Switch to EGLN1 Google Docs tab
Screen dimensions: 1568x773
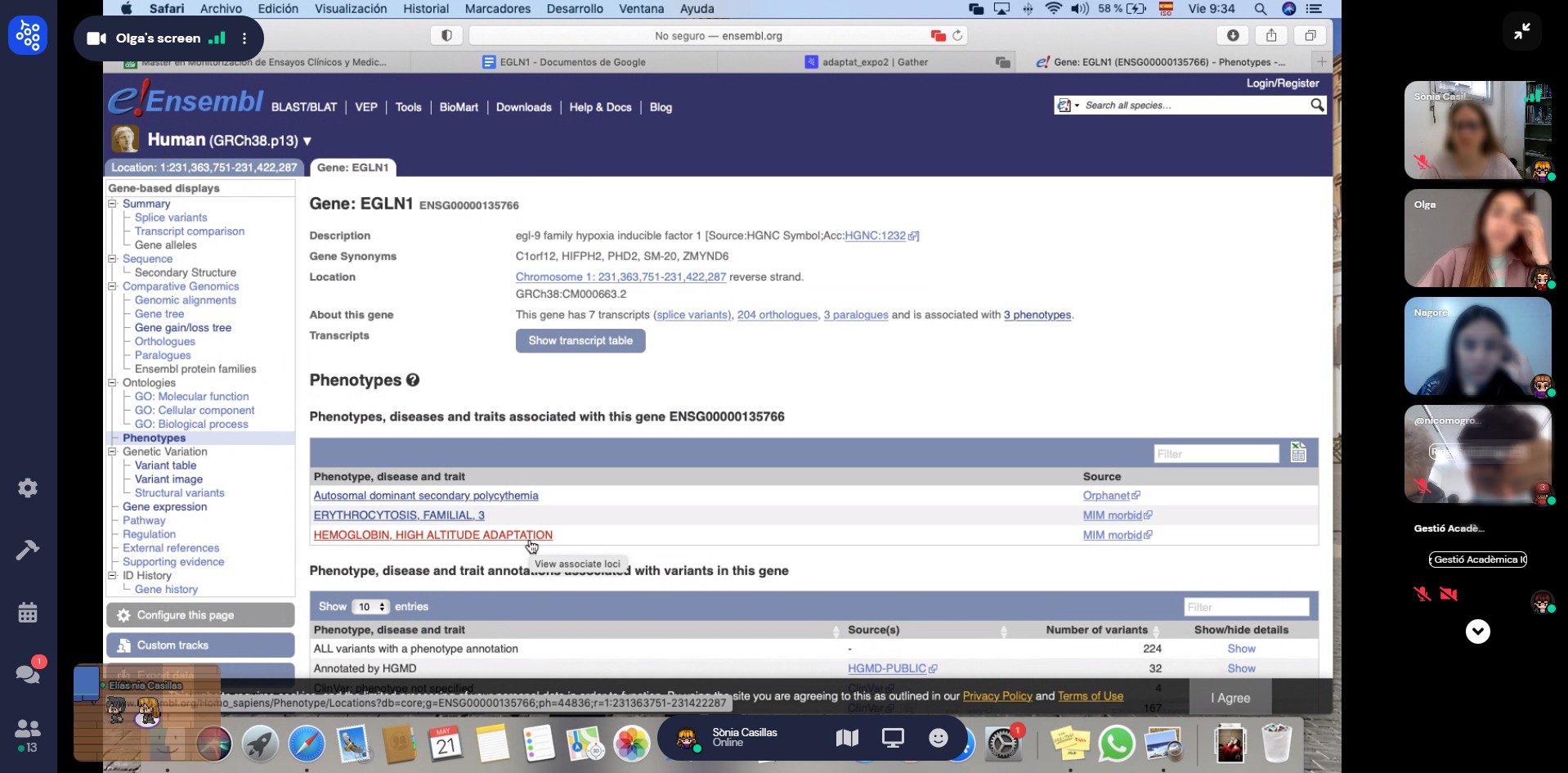tap(563, 61)
